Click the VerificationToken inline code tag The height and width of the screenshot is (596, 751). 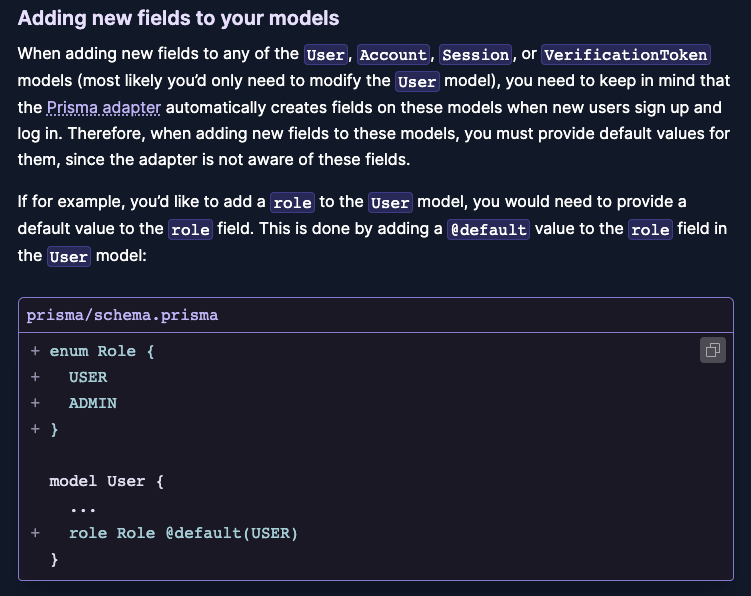625,56
